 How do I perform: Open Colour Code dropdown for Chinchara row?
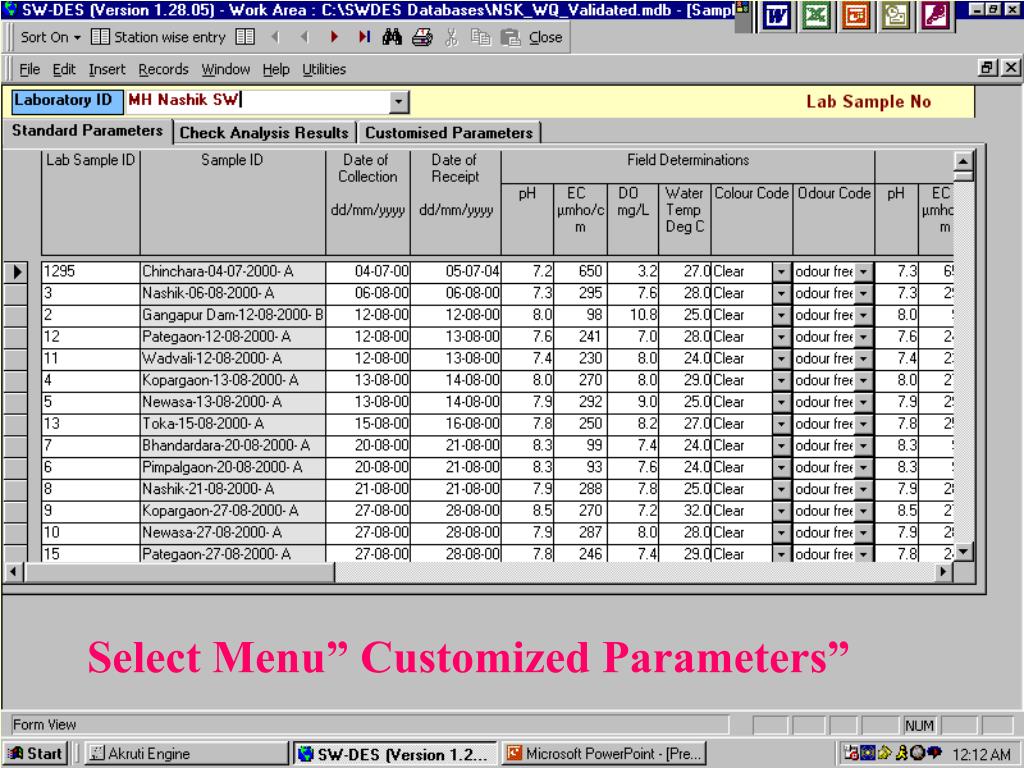tap(781, 272)
